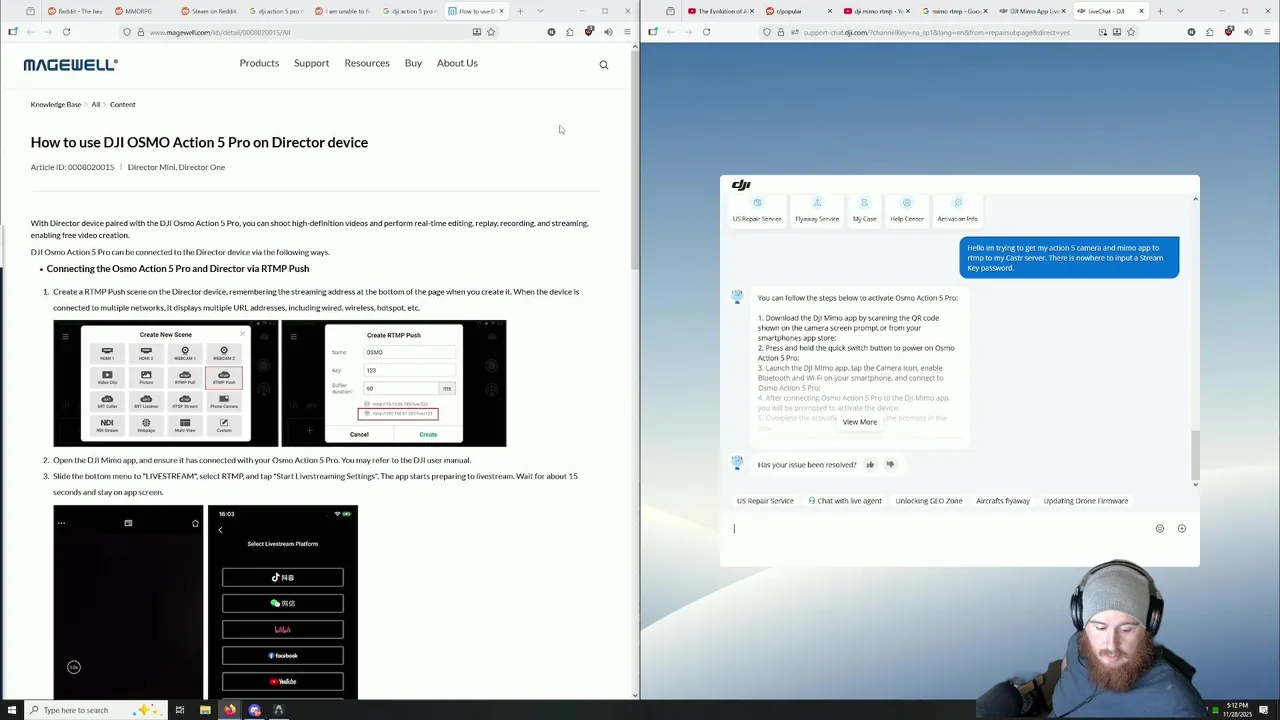Click the Magewell page vertical scrollbar

pyautogui.click(x=635, y=160)
